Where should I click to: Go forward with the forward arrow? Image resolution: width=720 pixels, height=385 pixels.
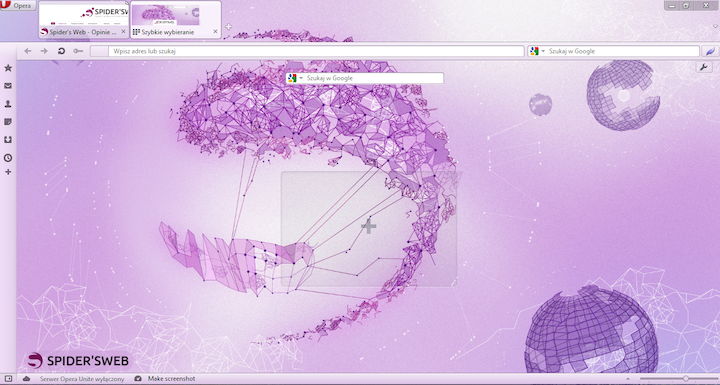pos(44,51)
